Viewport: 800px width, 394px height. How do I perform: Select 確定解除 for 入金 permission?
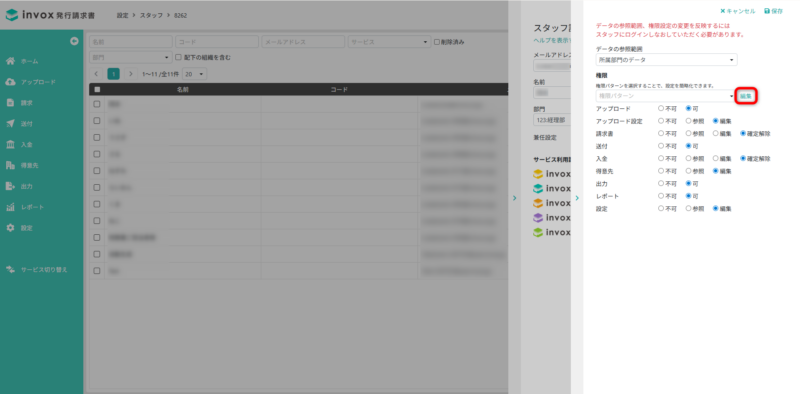[743, 159]
